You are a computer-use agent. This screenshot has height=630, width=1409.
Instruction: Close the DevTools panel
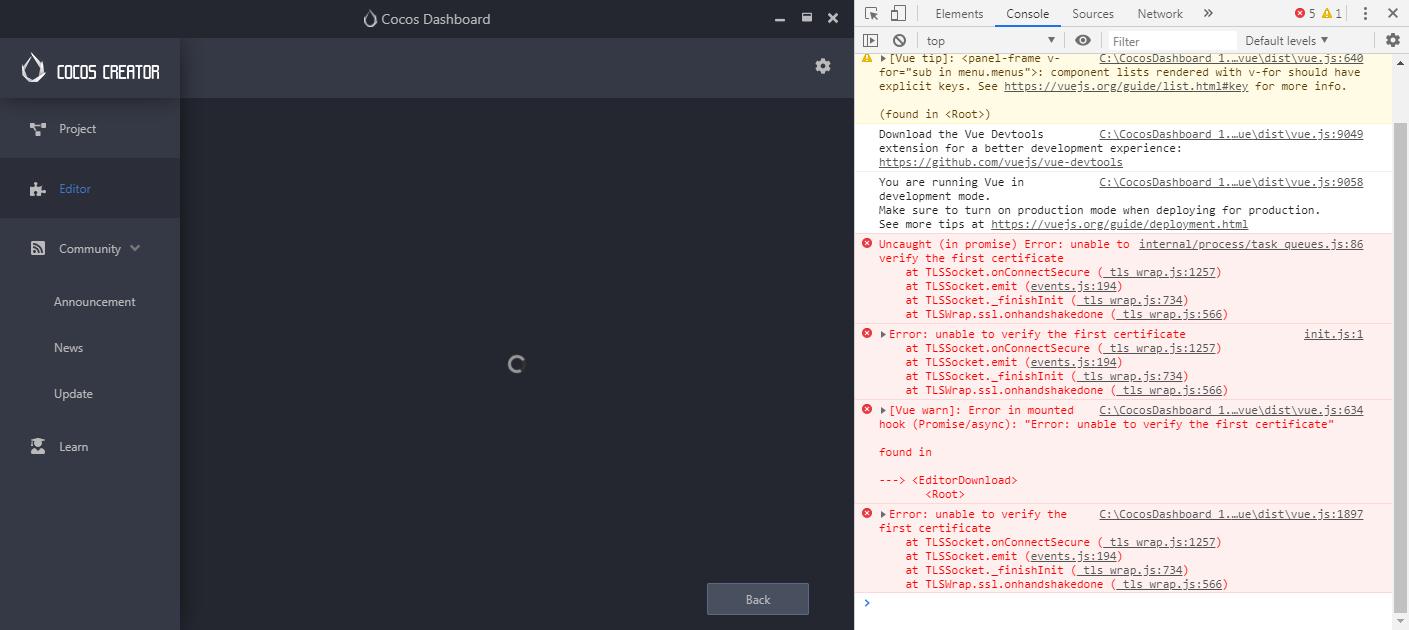[x=1393, y=14]
